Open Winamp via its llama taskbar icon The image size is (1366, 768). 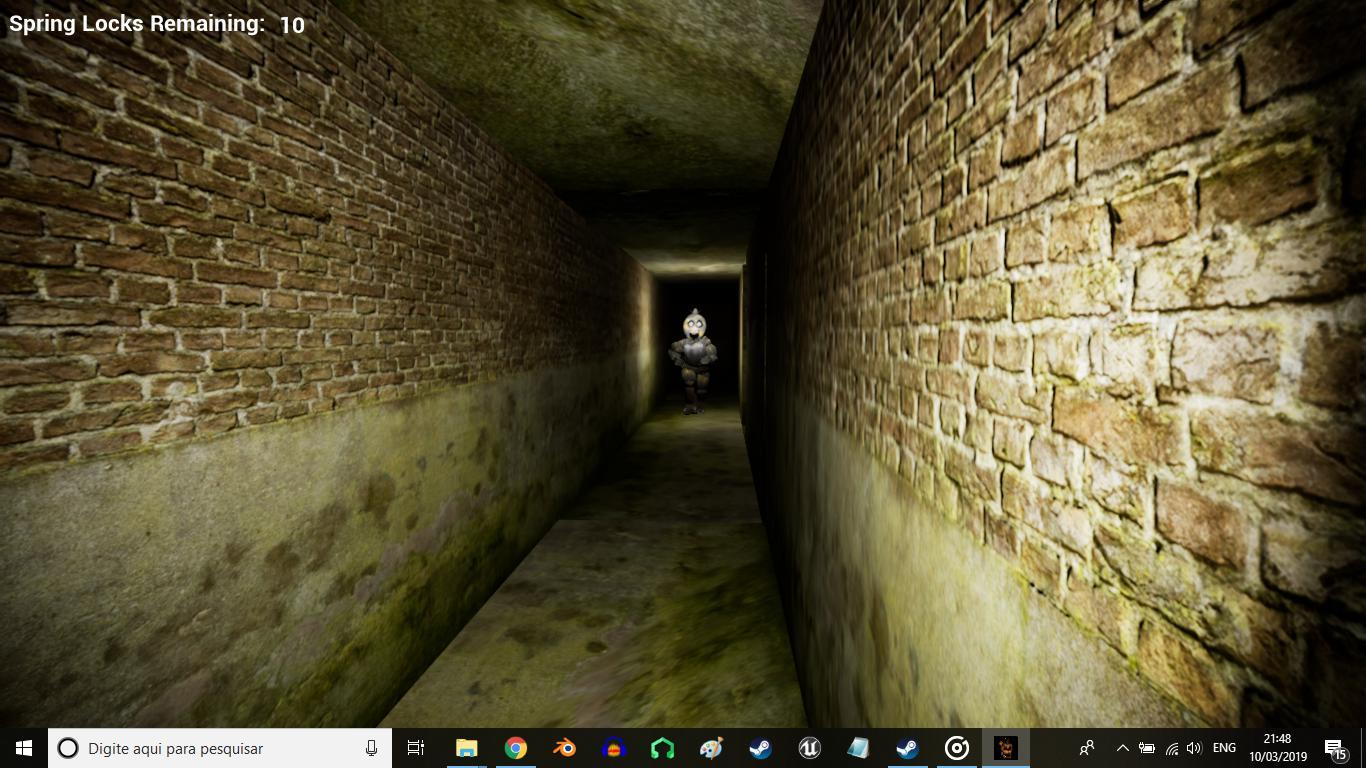(615, 747)
